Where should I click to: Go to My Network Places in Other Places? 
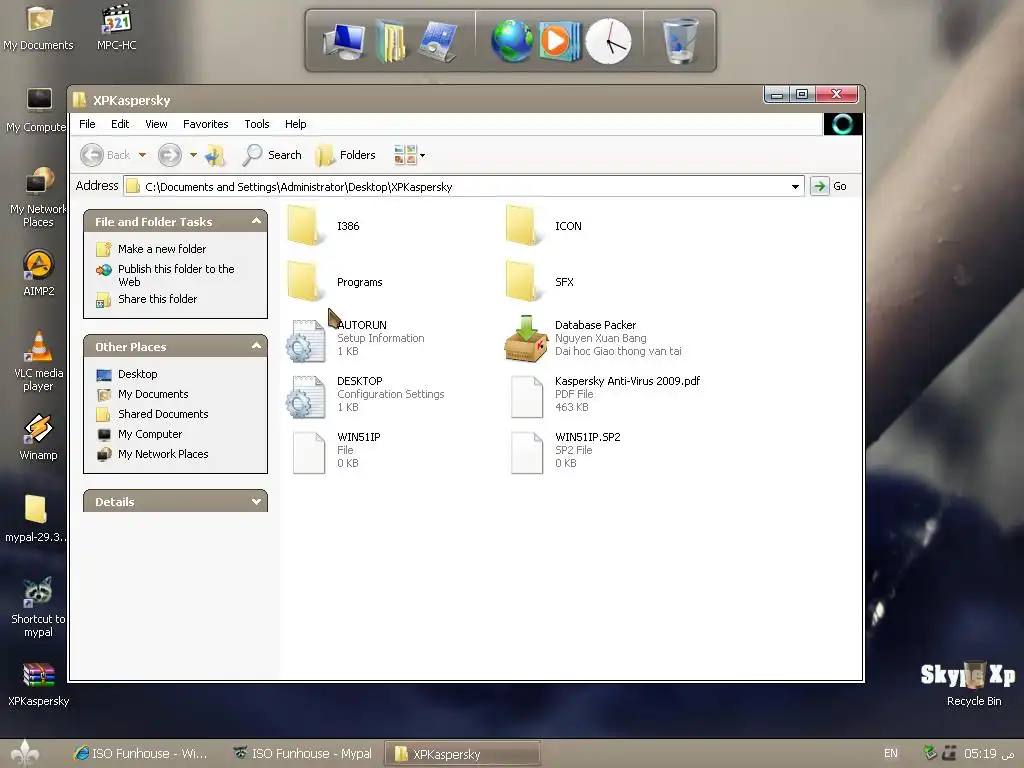tap(163, 454)
